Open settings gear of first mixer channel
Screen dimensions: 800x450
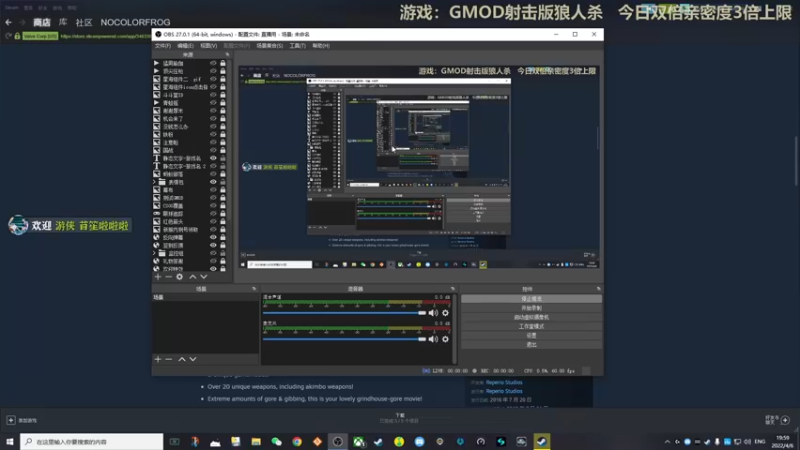[x=445, y=313]
